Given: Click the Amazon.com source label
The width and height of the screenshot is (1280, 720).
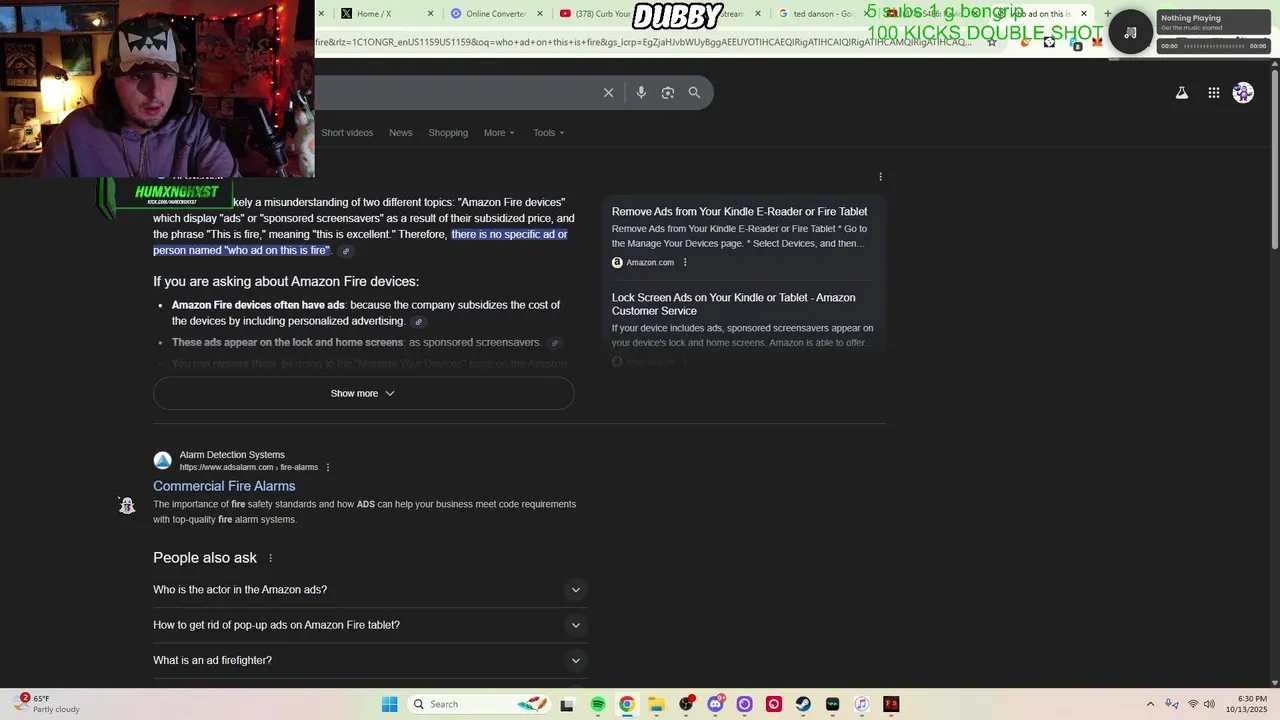Looking at the screenshot, I should tap(650, 262).
